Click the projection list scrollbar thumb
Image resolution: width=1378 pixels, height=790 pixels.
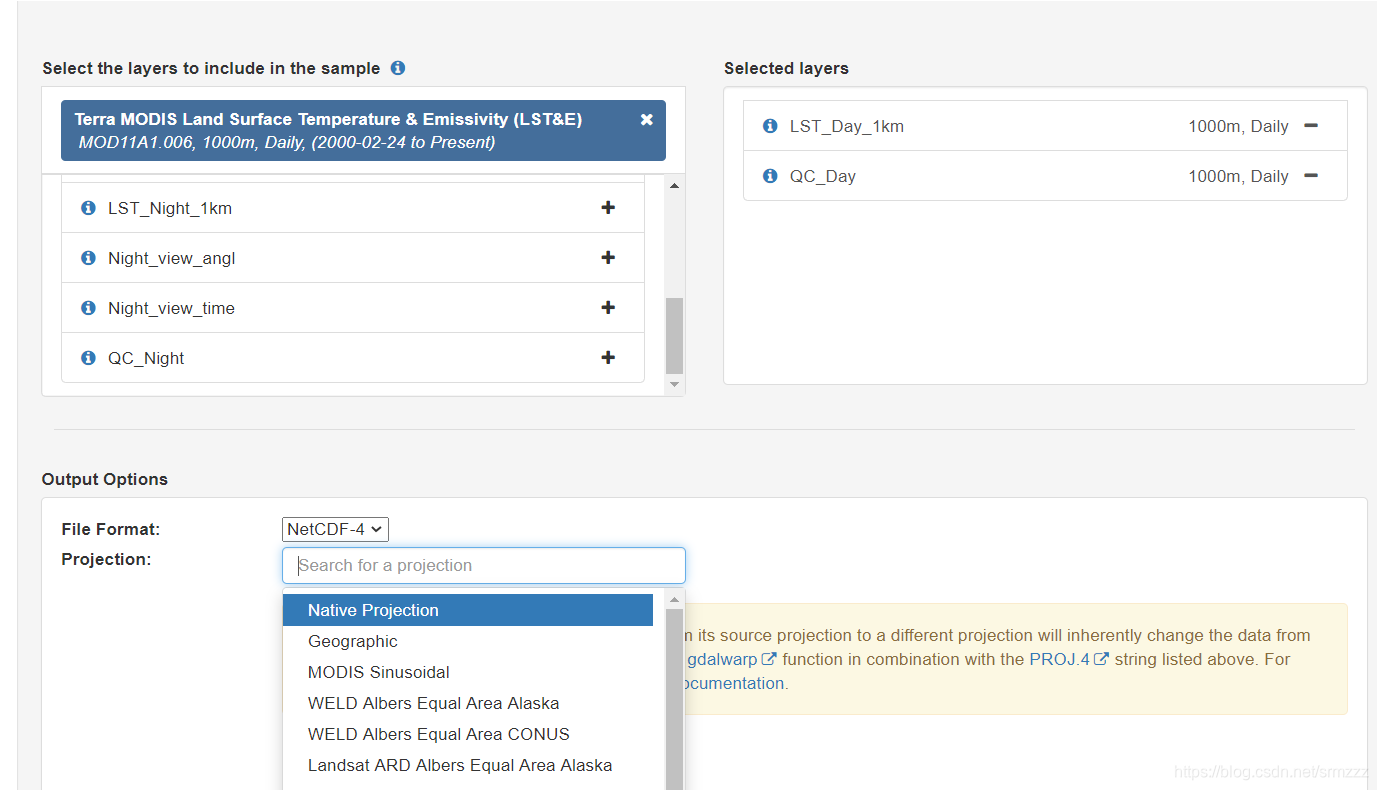pos(674,700)
